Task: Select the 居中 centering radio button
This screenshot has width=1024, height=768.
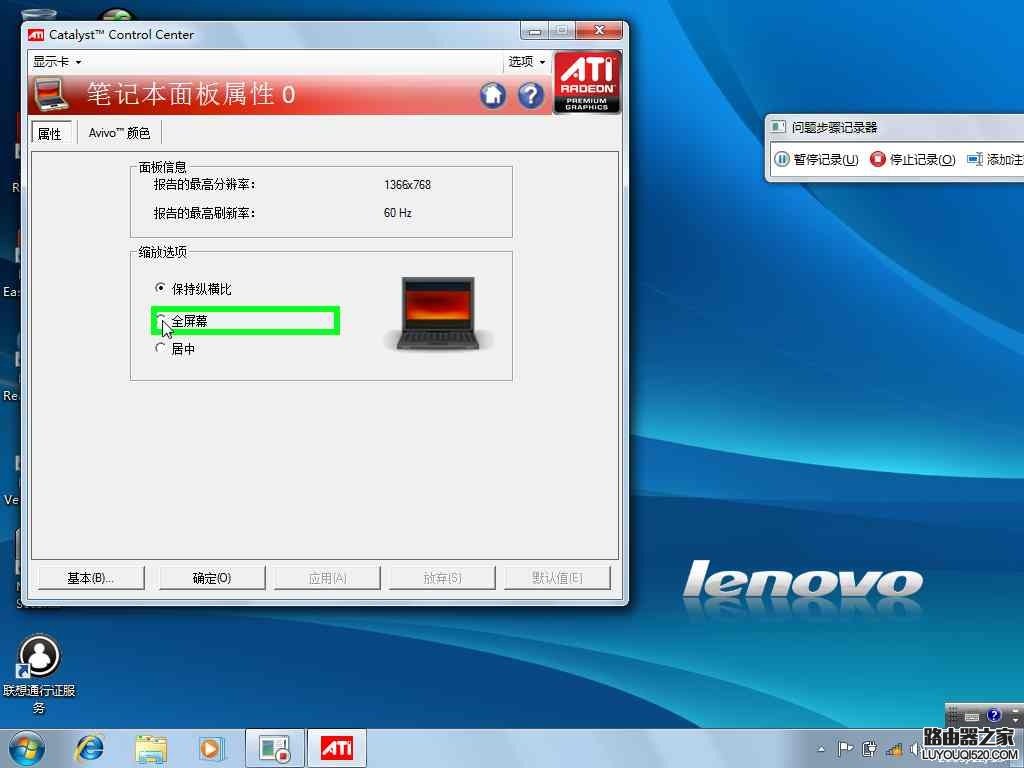Action: (x=161, y=348)
